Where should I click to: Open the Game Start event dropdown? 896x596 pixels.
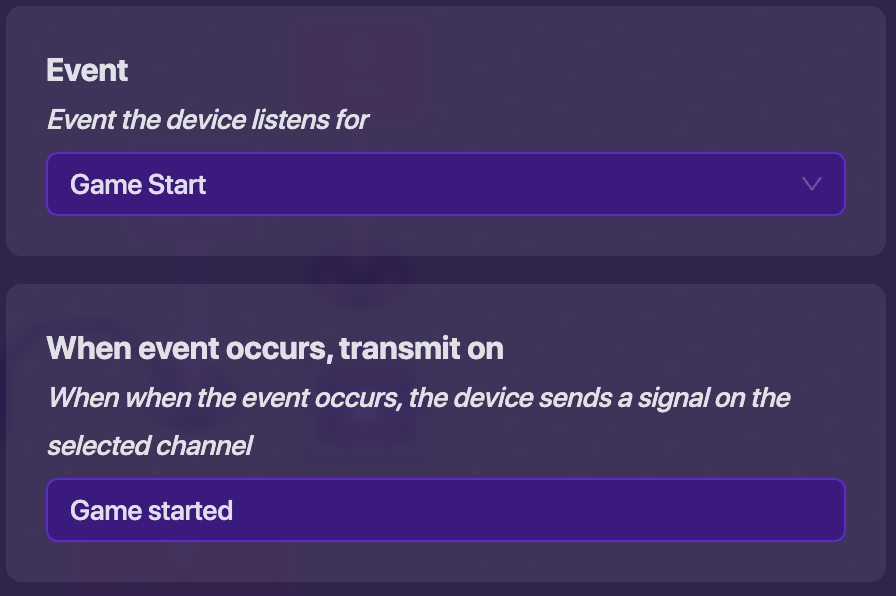(x=445, y=184)
